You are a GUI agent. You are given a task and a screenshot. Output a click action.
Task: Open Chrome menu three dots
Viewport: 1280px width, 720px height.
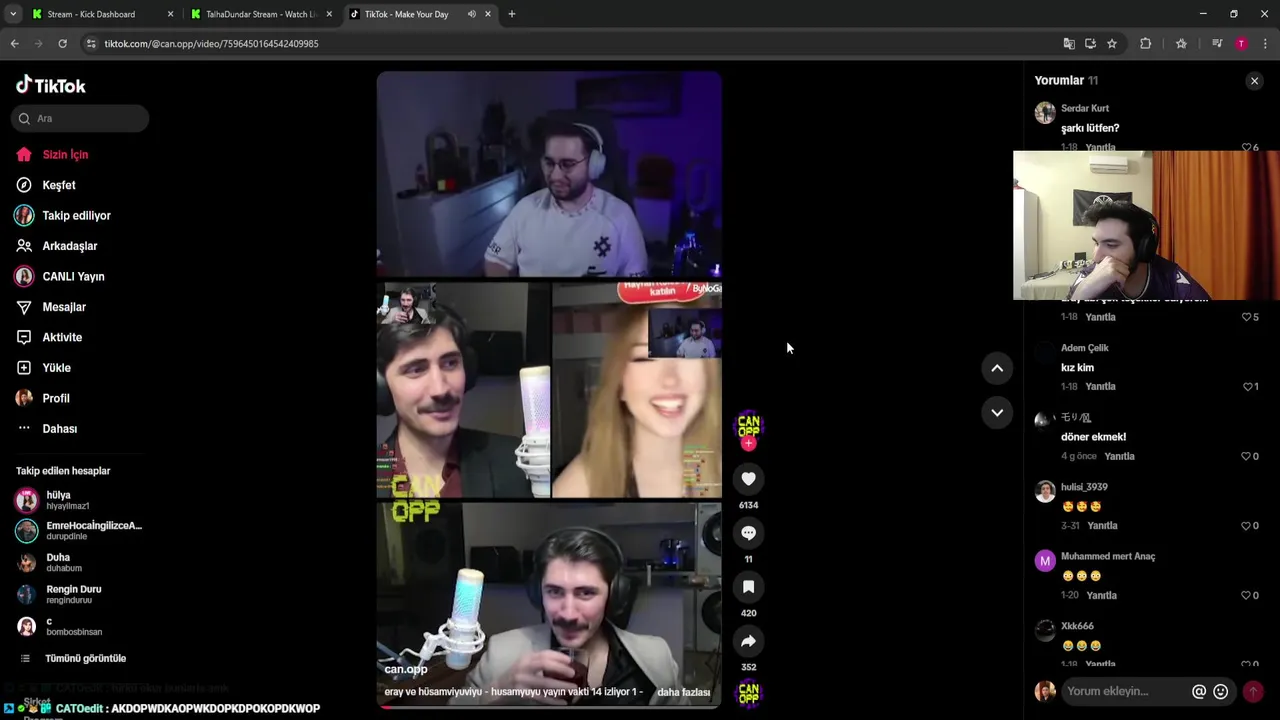click(x=1266, y=44)
